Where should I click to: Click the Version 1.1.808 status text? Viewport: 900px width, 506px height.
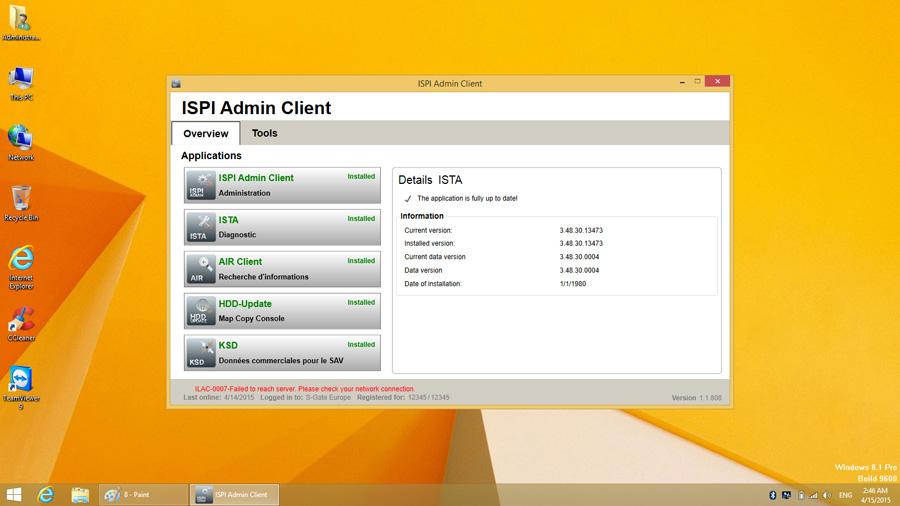pos(696,398)
